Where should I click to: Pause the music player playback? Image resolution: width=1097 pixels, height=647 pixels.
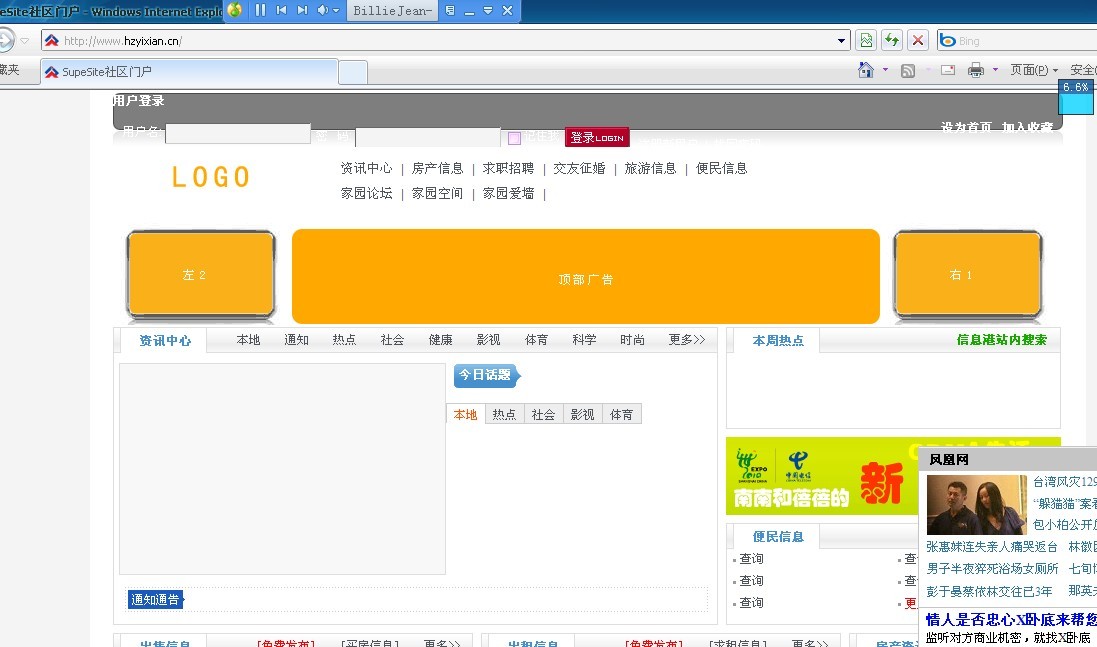coord(261,10)
